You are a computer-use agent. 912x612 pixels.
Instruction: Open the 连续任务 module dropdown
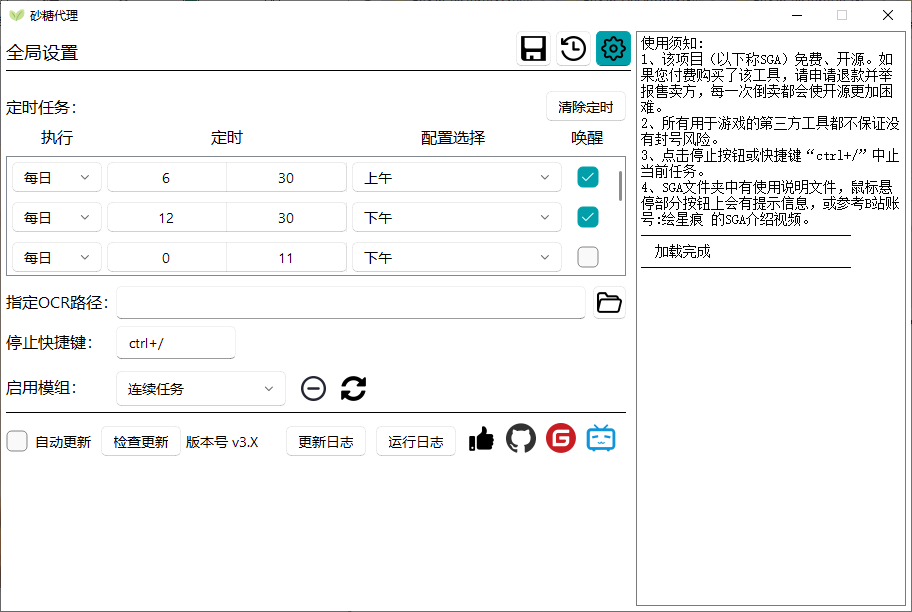pos(201,389)
